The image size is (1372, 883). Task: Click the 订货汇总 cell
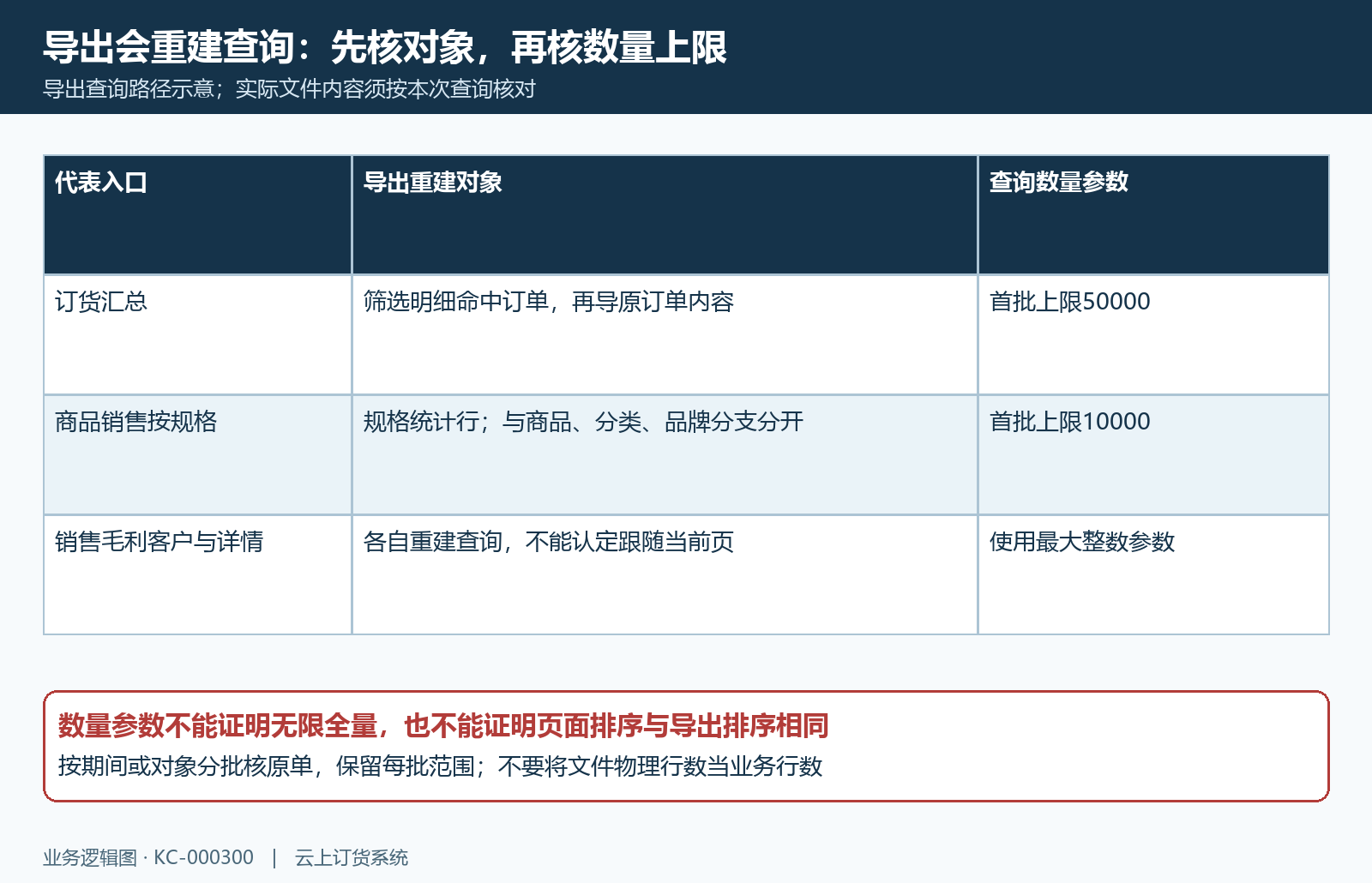[x=197, y=334]
